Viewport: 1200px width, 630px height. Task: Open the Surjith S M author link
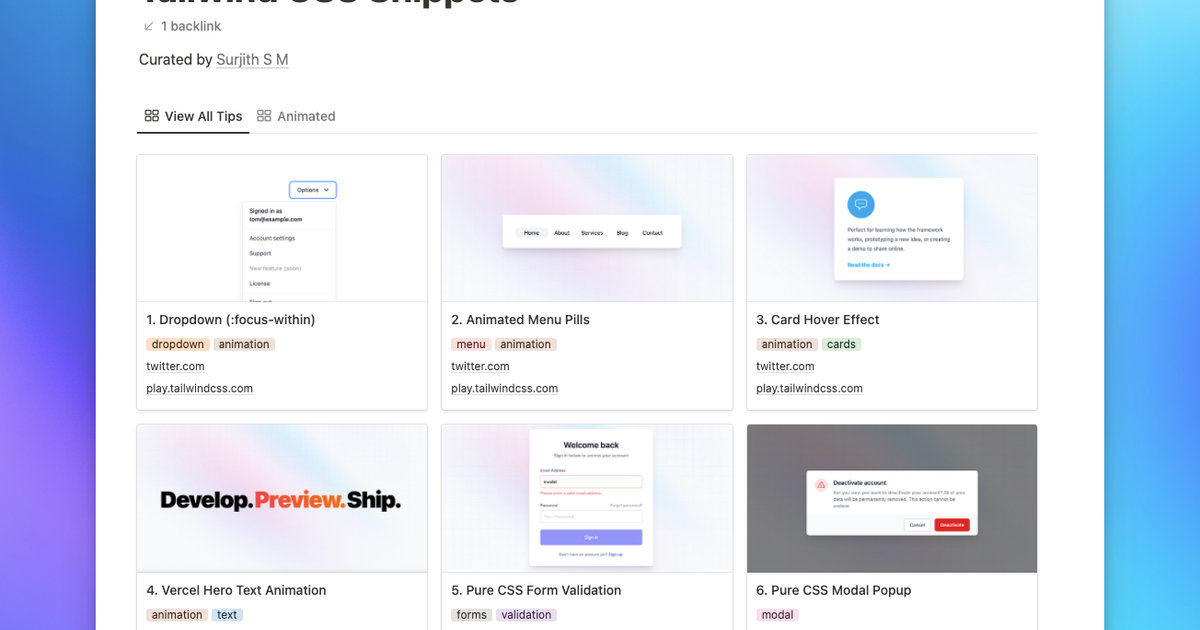point(252,60)
